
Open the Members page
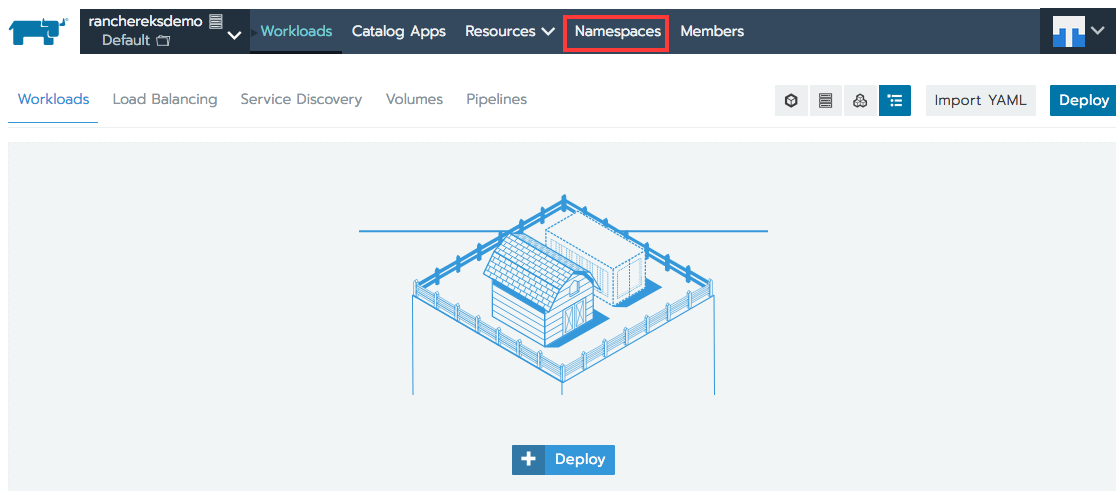(712, 31)
